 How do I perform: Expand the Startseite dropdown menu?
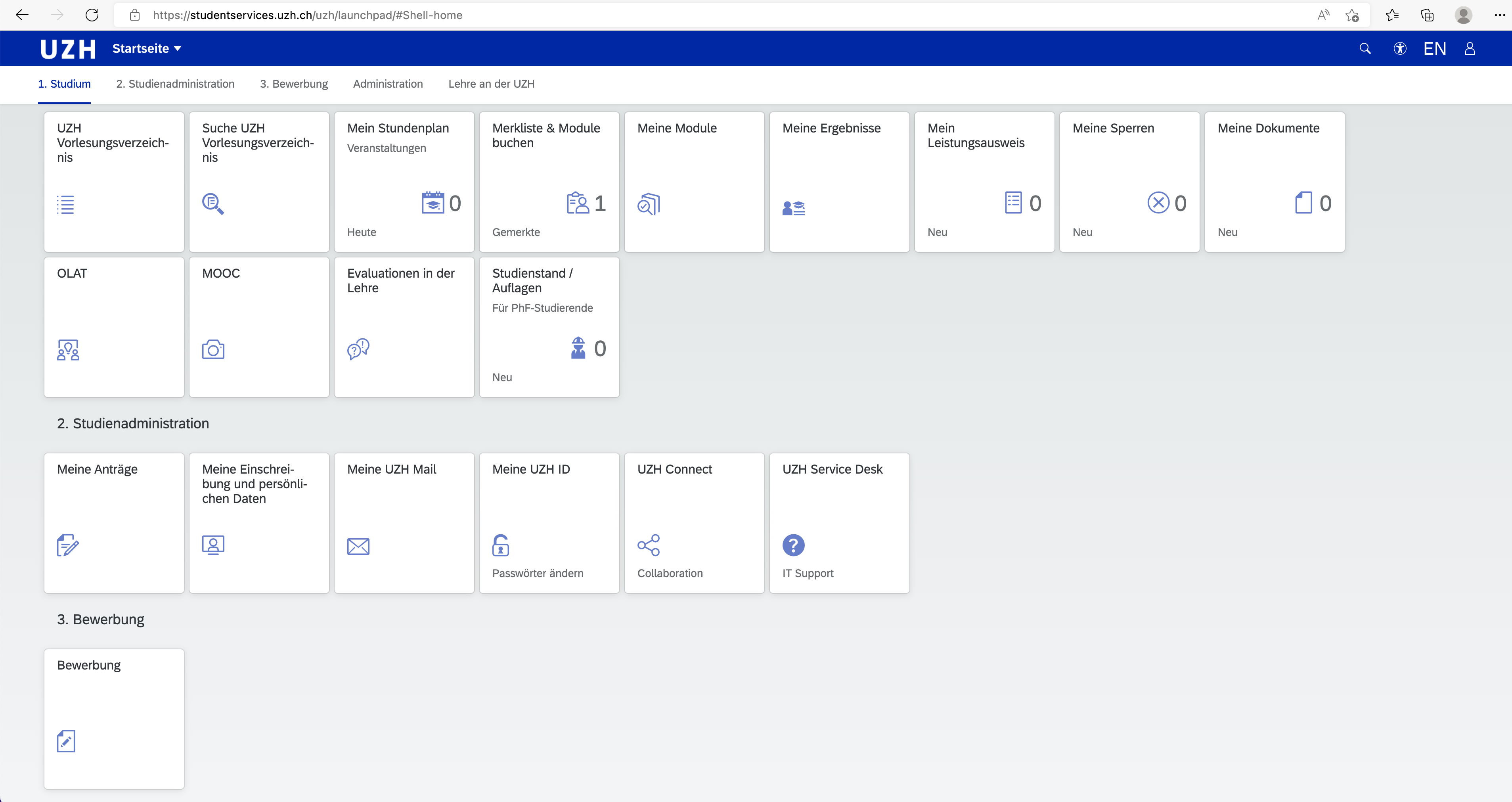(147, 49)
